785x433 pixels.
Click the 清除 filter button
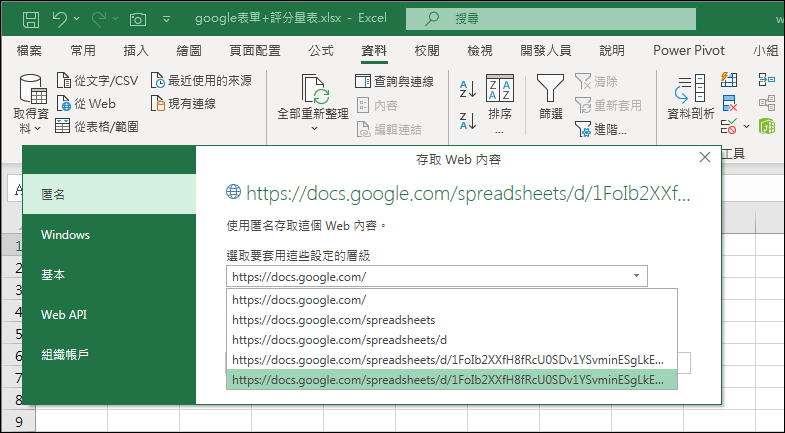pos(596,81)
